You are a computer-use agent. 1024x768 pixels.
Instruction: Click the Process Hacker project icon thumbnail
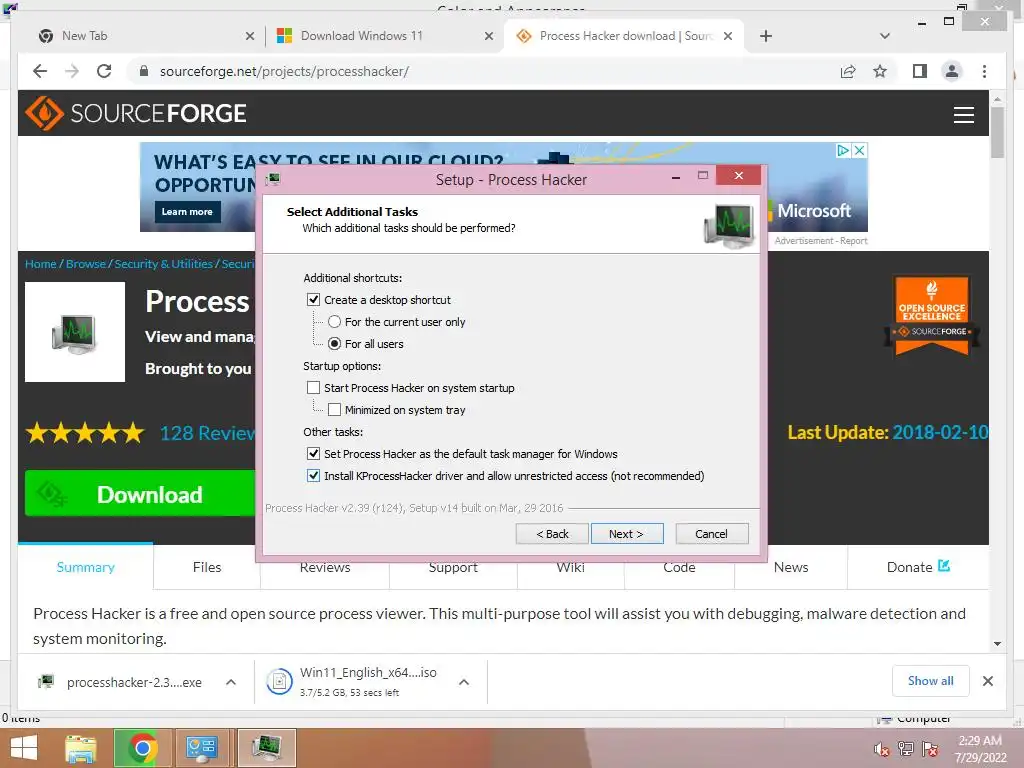(74, 332)
